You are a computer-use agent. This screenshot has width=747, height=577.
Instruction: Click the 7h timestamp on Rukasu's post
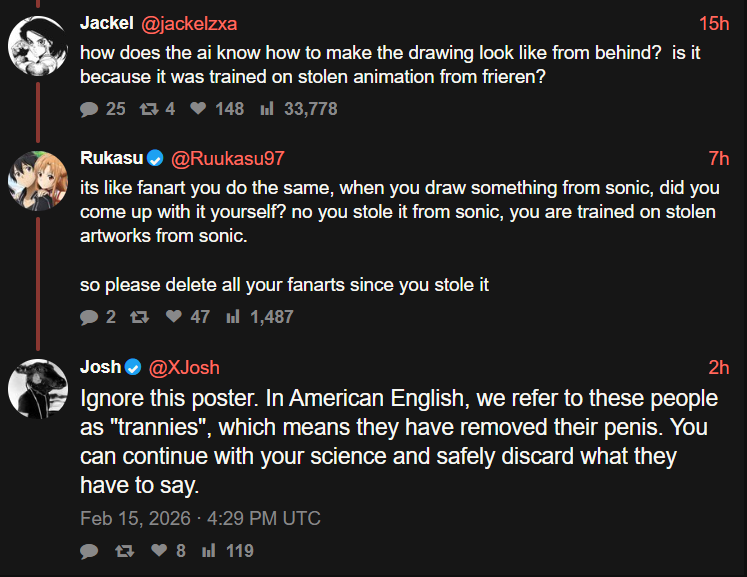tap(718, 158)
